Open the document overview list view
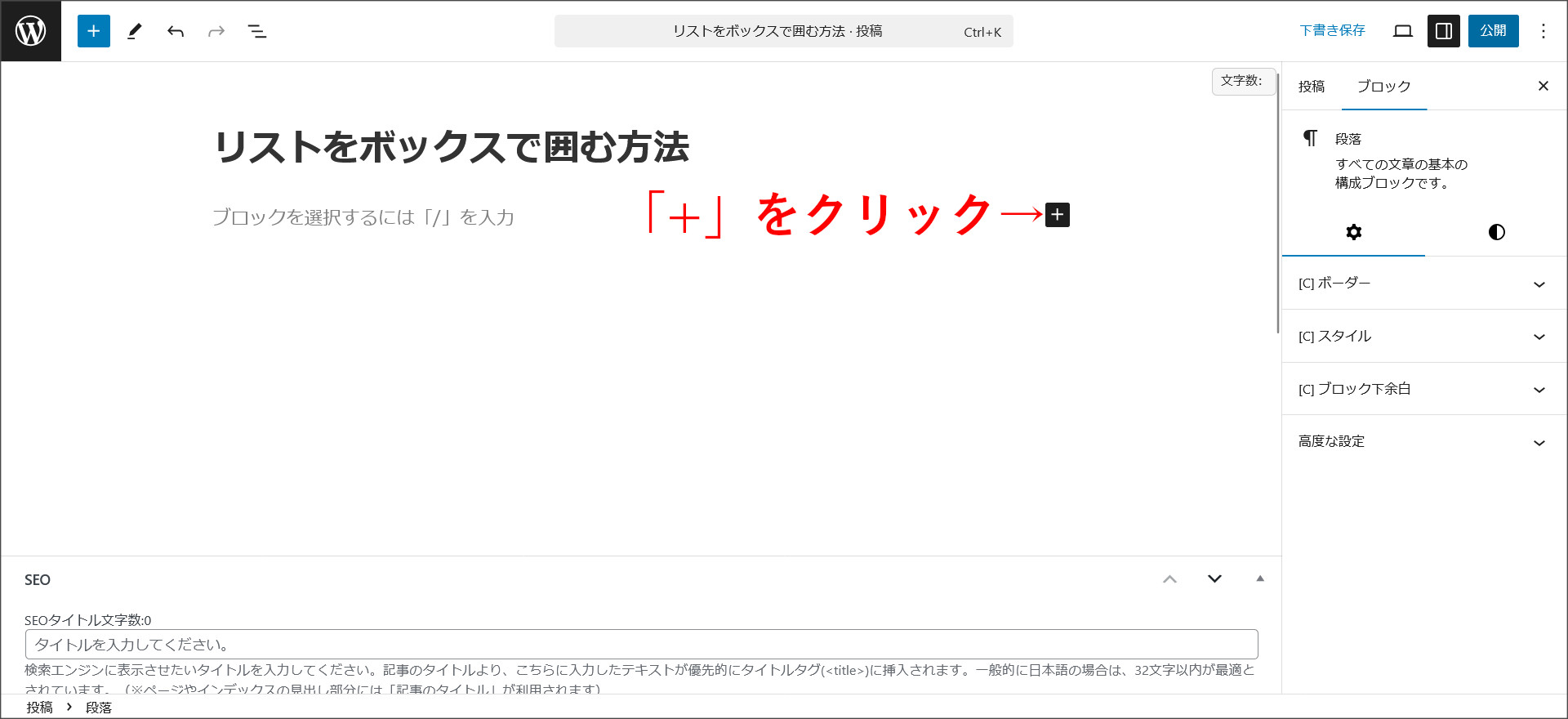The image size is (1568, 719). [x=257, y=31]
